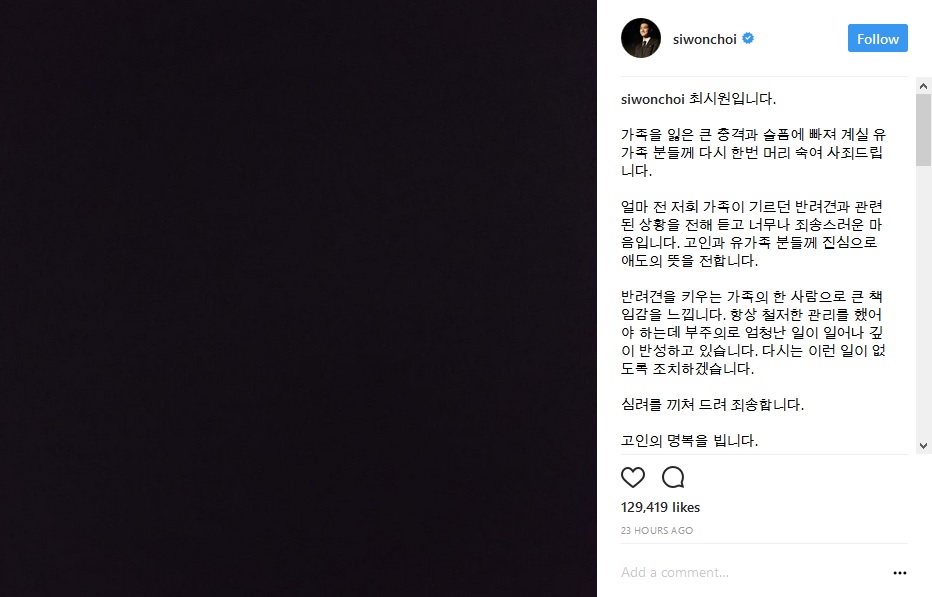Viewport: 932px width, 597px height.
Task: Click the line 심려를 끼쳐 드려 죄송합니다.
Action: (x=712, y=405)
